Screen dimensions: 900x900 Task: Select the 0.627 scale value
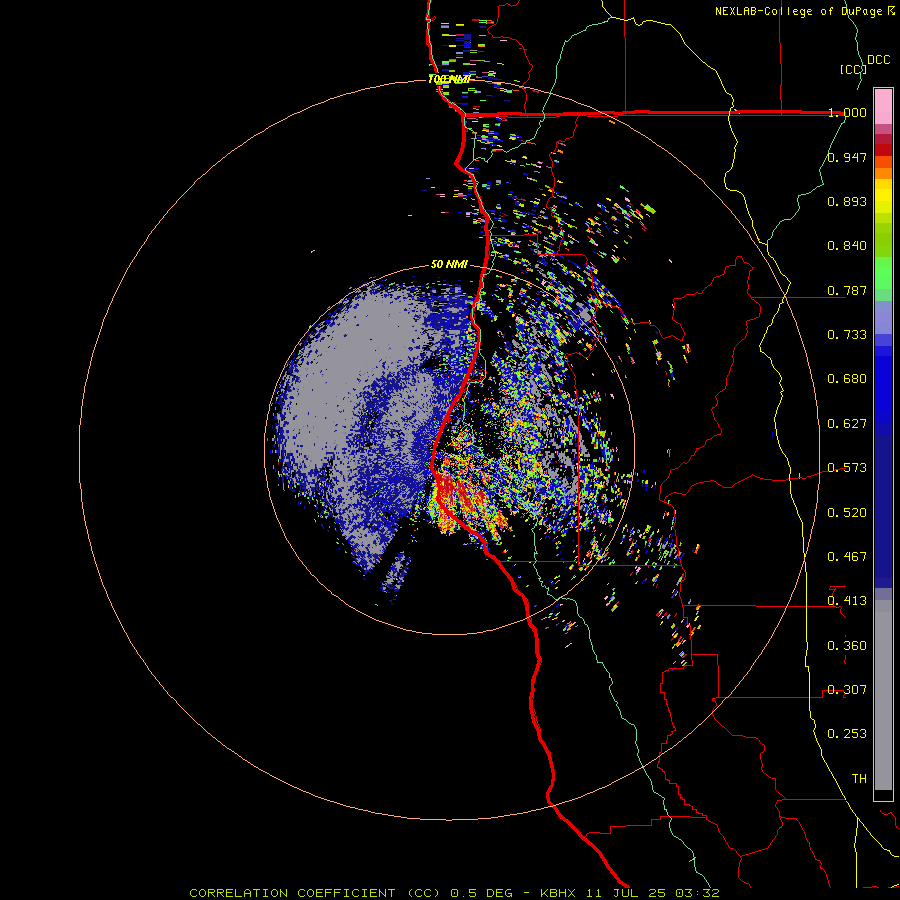tap(847, 423)
